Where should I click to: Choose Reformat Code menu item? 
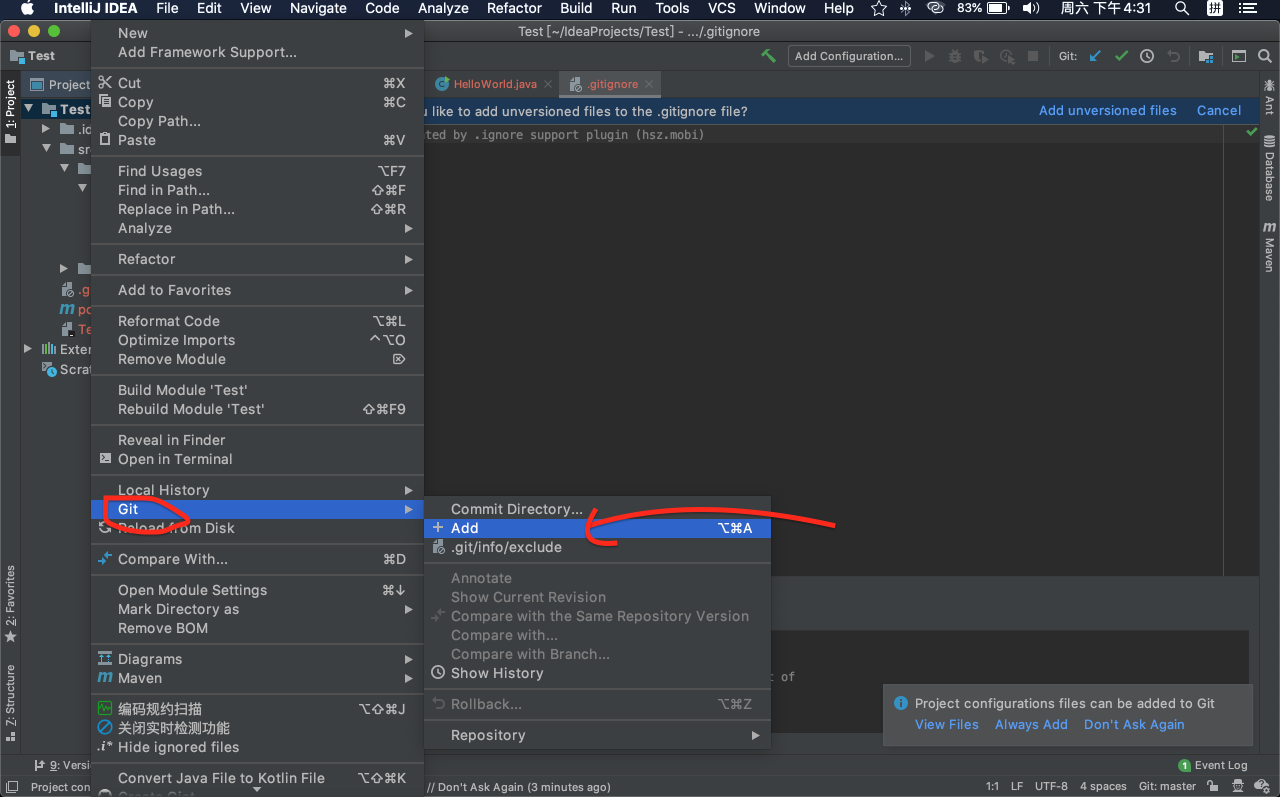257,321
